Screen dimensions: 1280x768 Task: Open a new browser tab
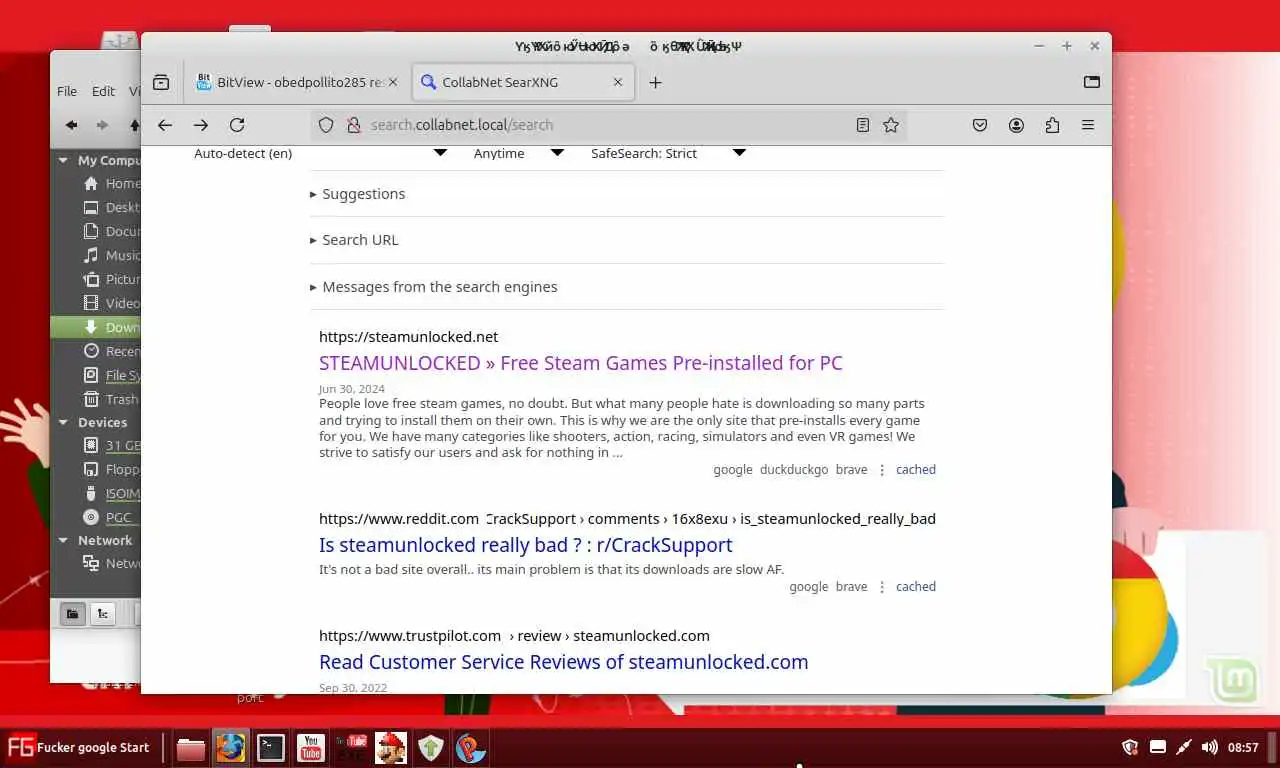(x=656, y=83)
